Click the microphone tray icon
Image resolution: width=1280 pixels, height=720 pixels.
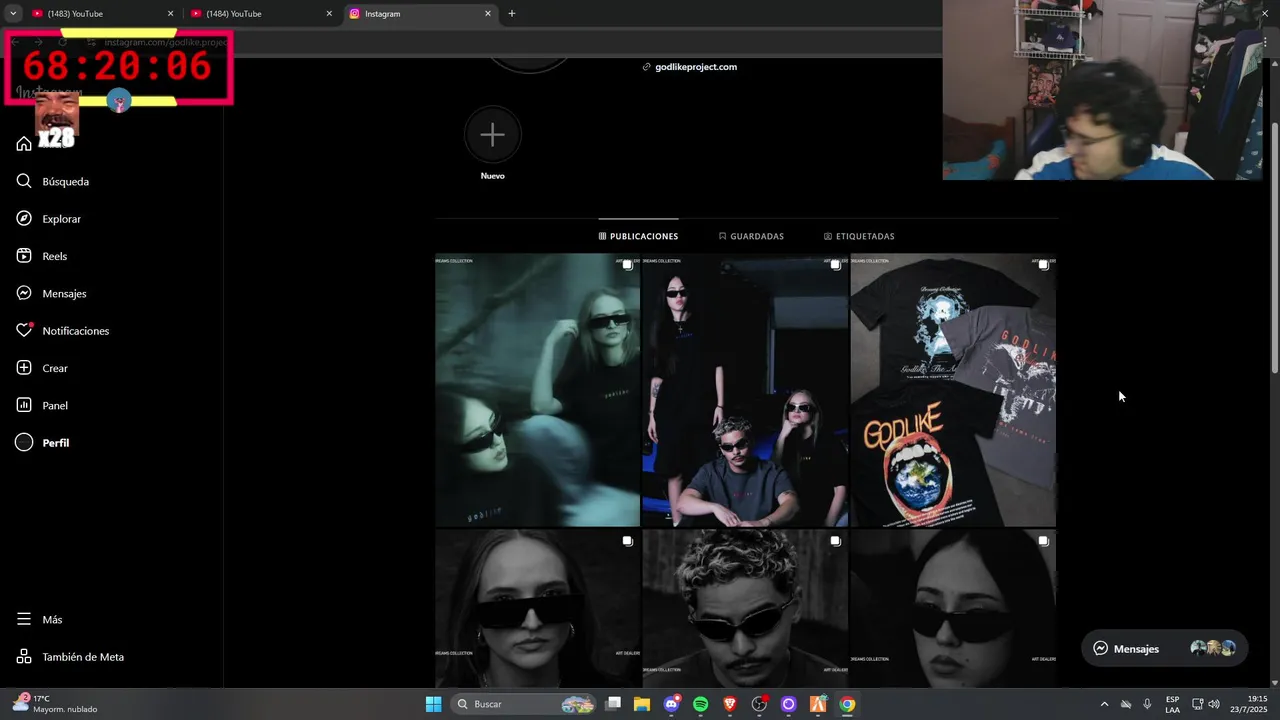tap(1147, 704)
